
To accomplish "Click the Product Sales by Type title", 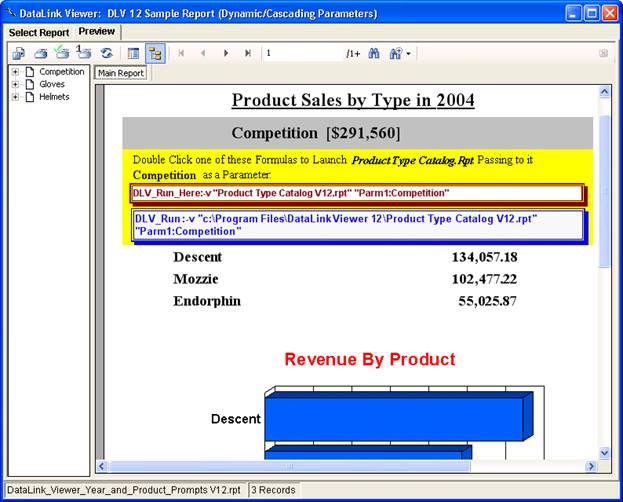I will (353, 100).
